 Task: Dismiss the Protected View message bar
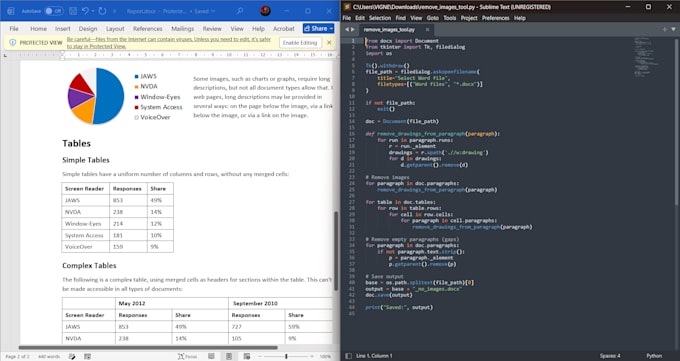click(x=329, y=43)
